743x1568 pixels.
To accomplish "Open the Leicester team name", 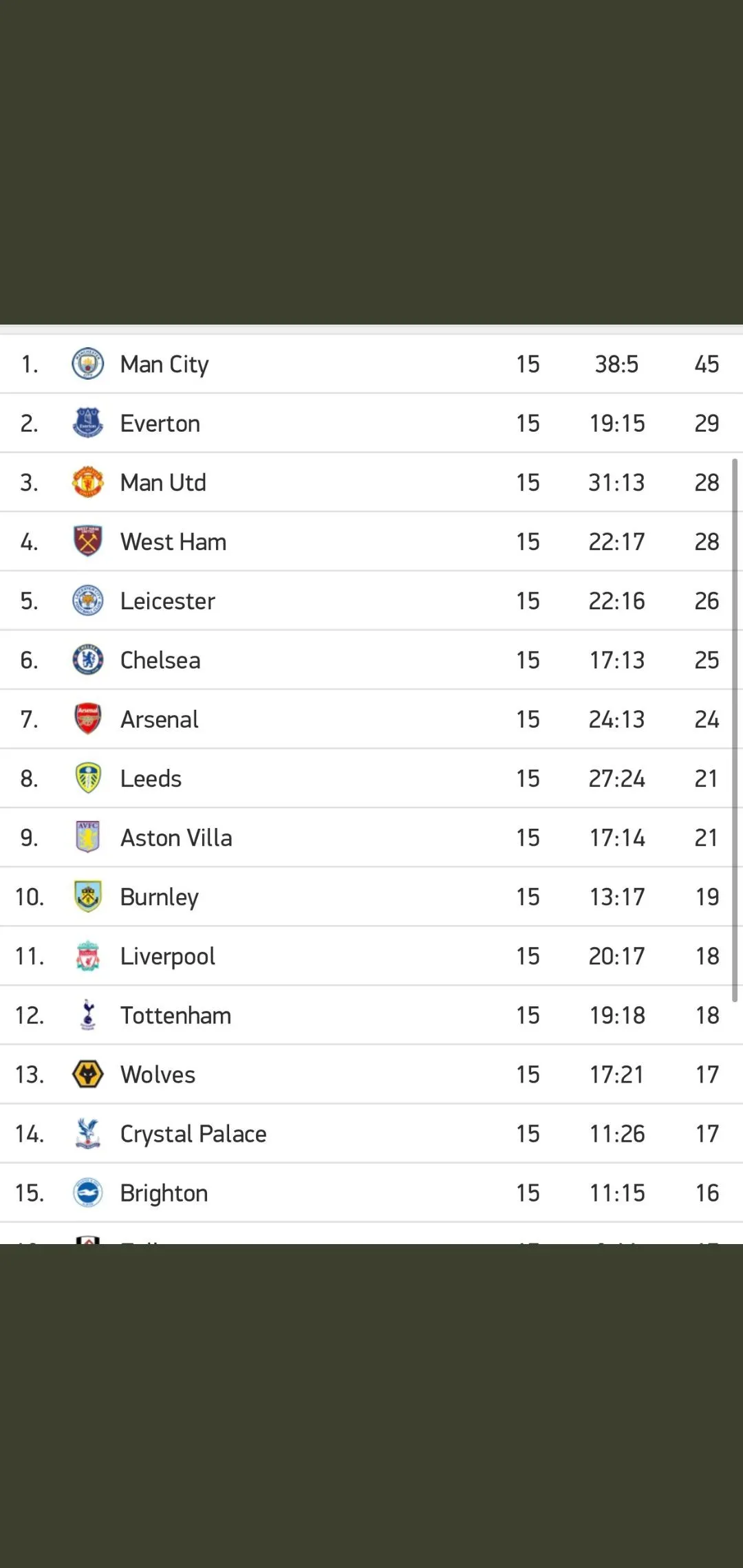I will 167,601.
